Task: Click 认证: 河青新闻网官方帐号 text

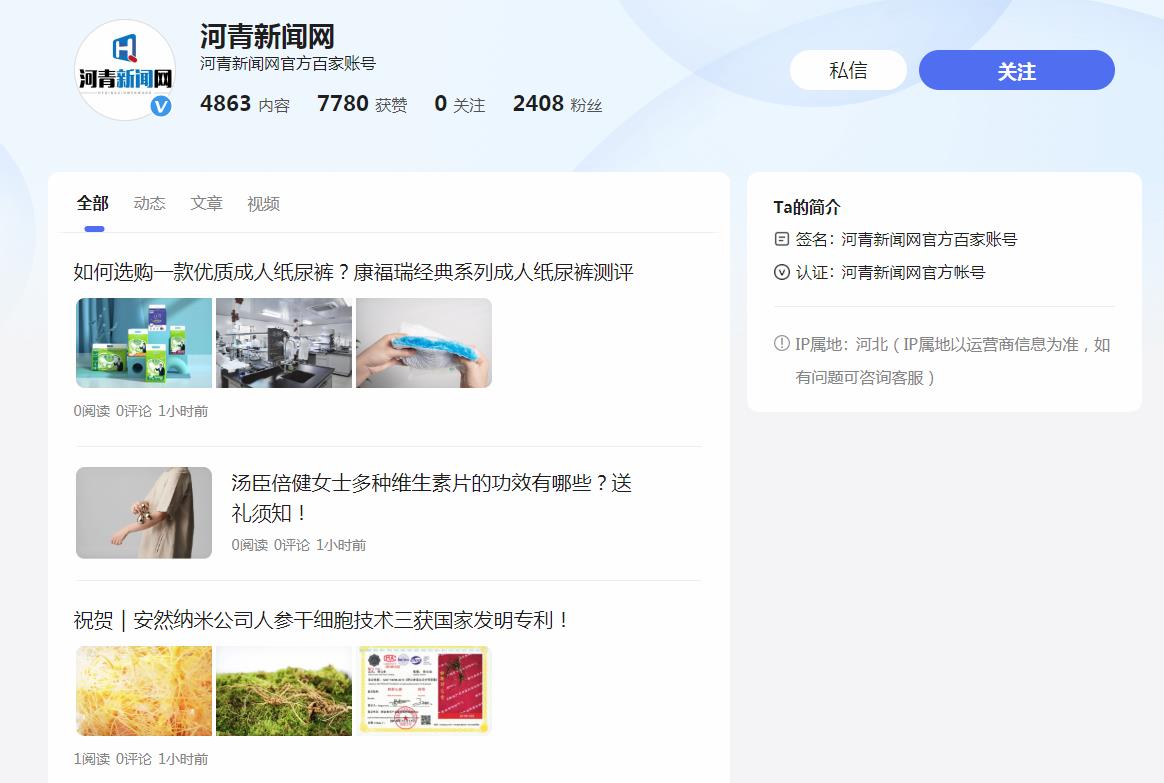Action: (x=890, y=272)
